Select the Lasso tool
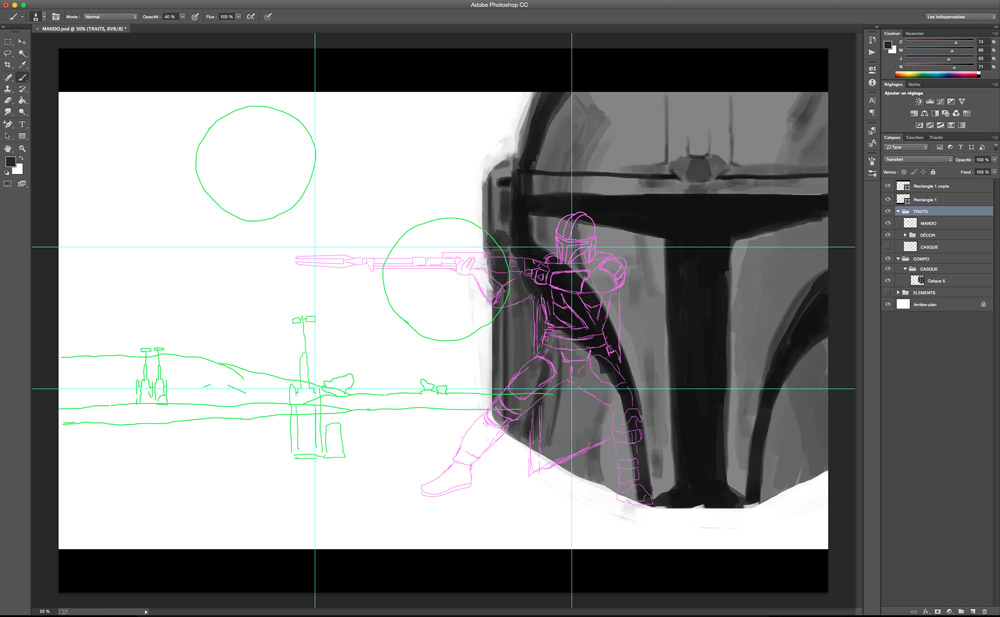The width and height of the screenshot is (1000, 617). tap(8, 53)
